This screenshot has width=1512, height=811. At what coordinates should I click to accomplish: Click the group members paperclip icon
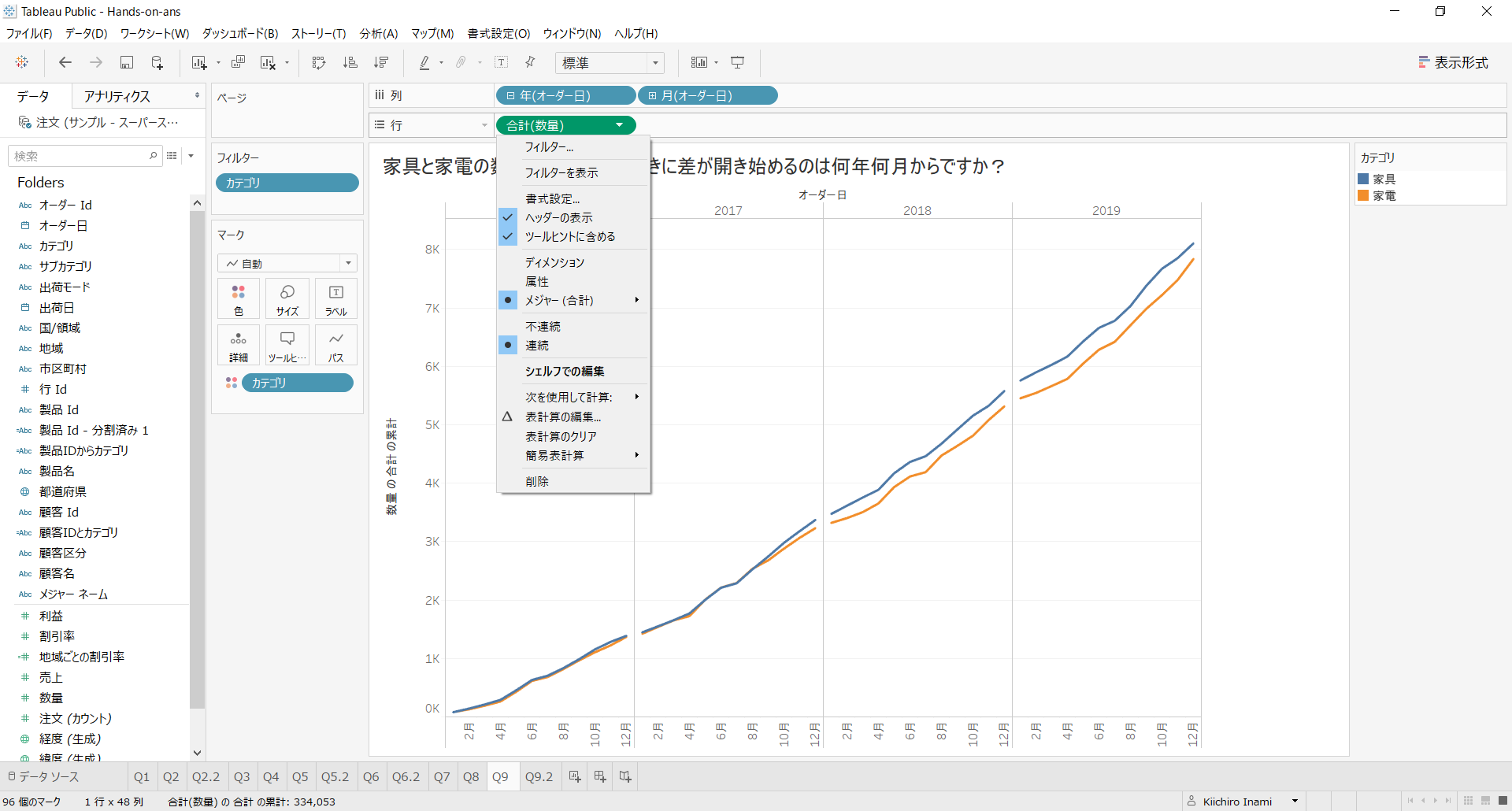click(x=461, y=62)
